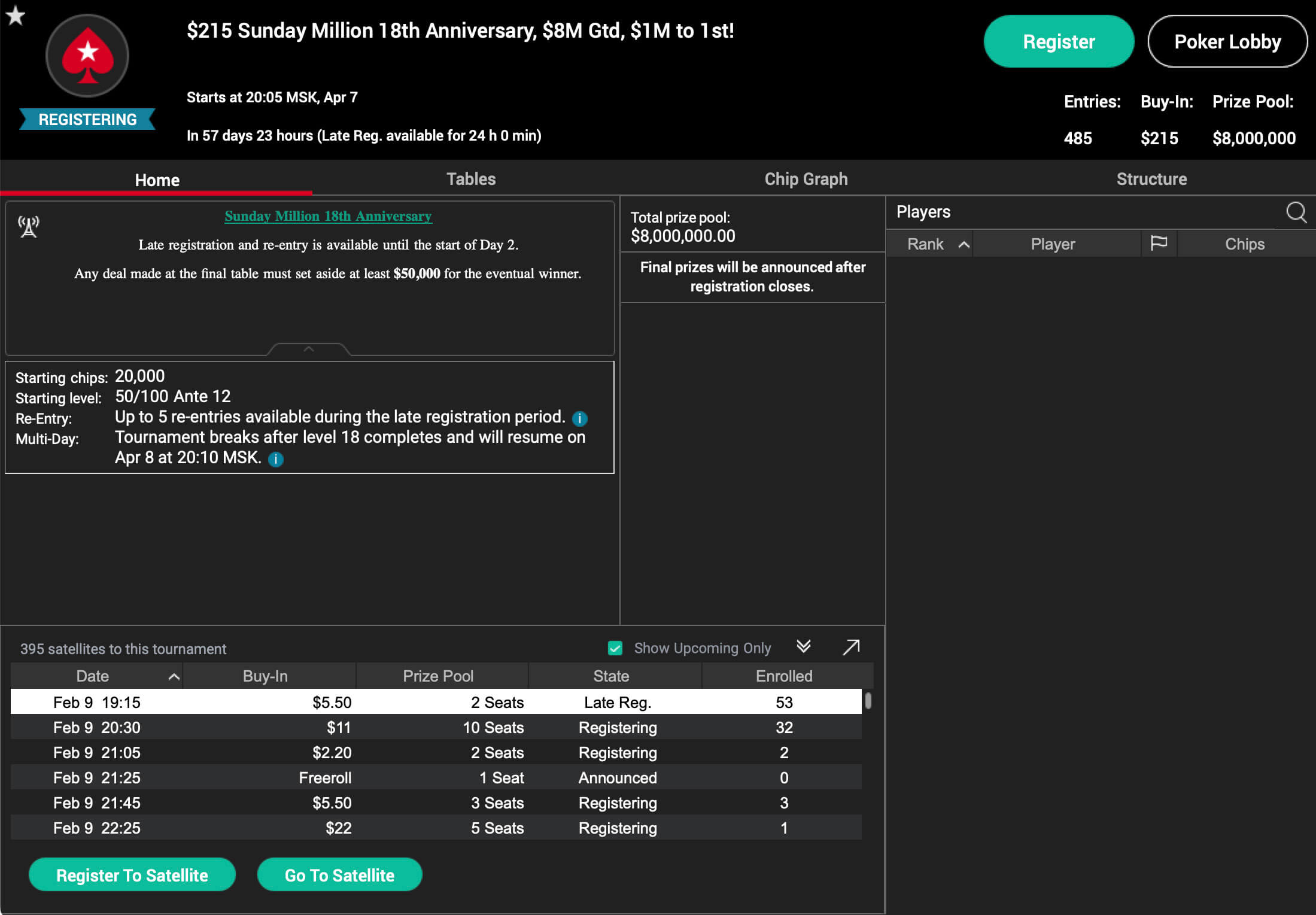
Task: Click the green Register button
Action: tap(1058, 41)
